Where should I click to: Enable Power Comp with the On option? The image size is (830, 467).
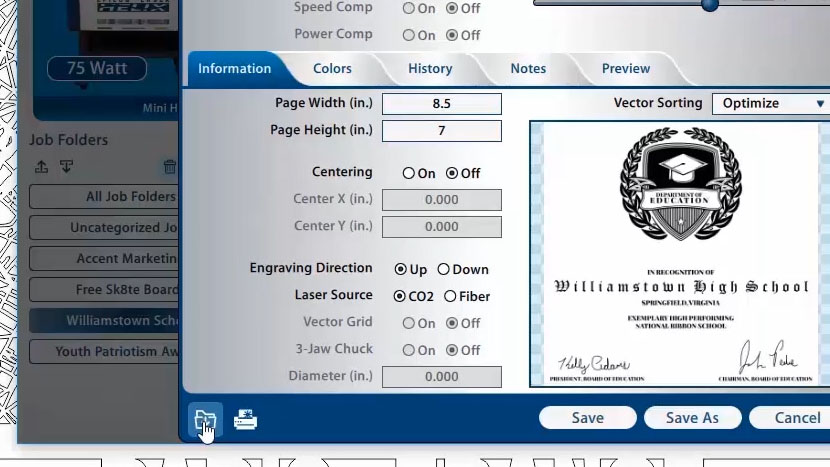[409, 35]
